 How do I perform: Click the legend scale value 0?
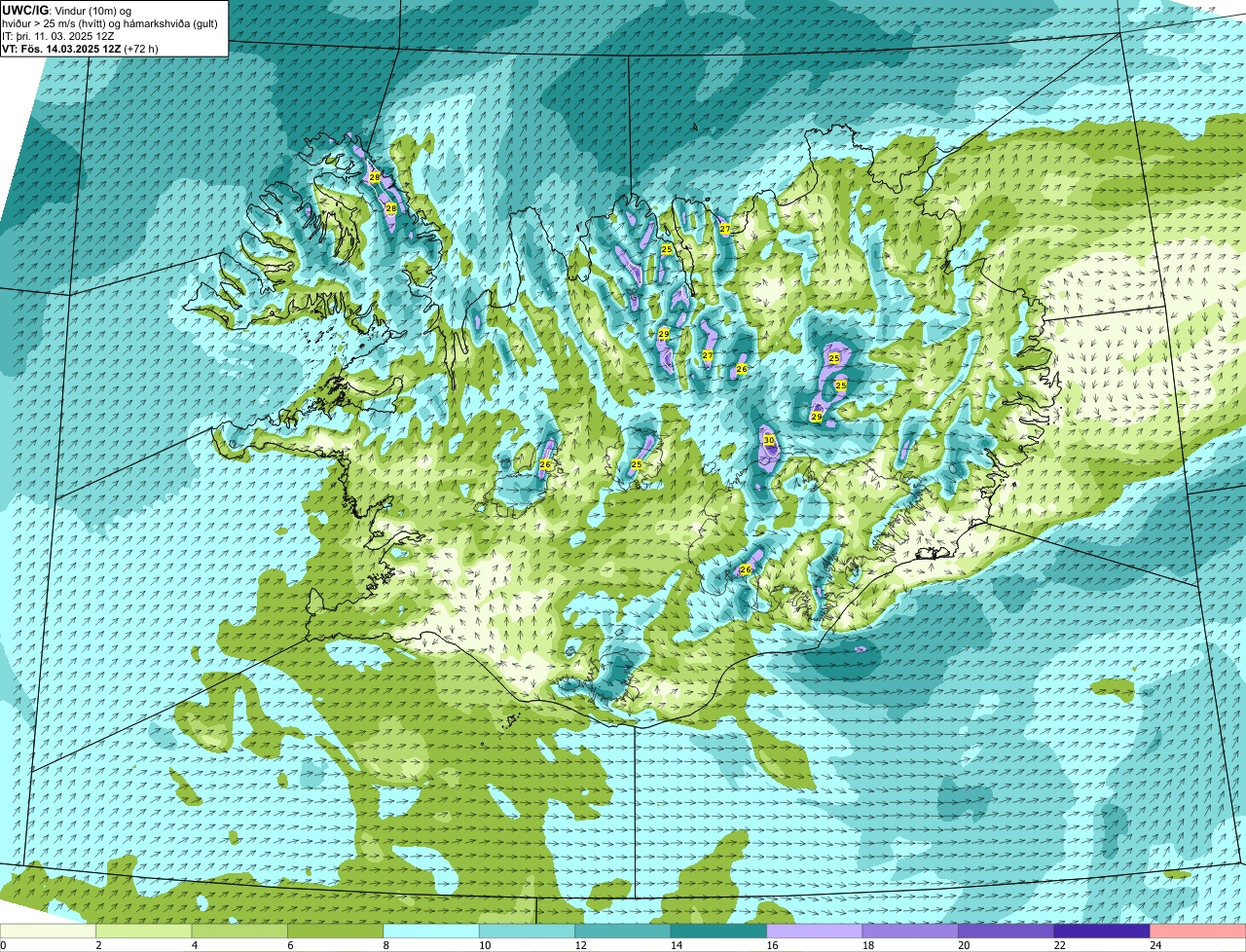pos(3,945)
